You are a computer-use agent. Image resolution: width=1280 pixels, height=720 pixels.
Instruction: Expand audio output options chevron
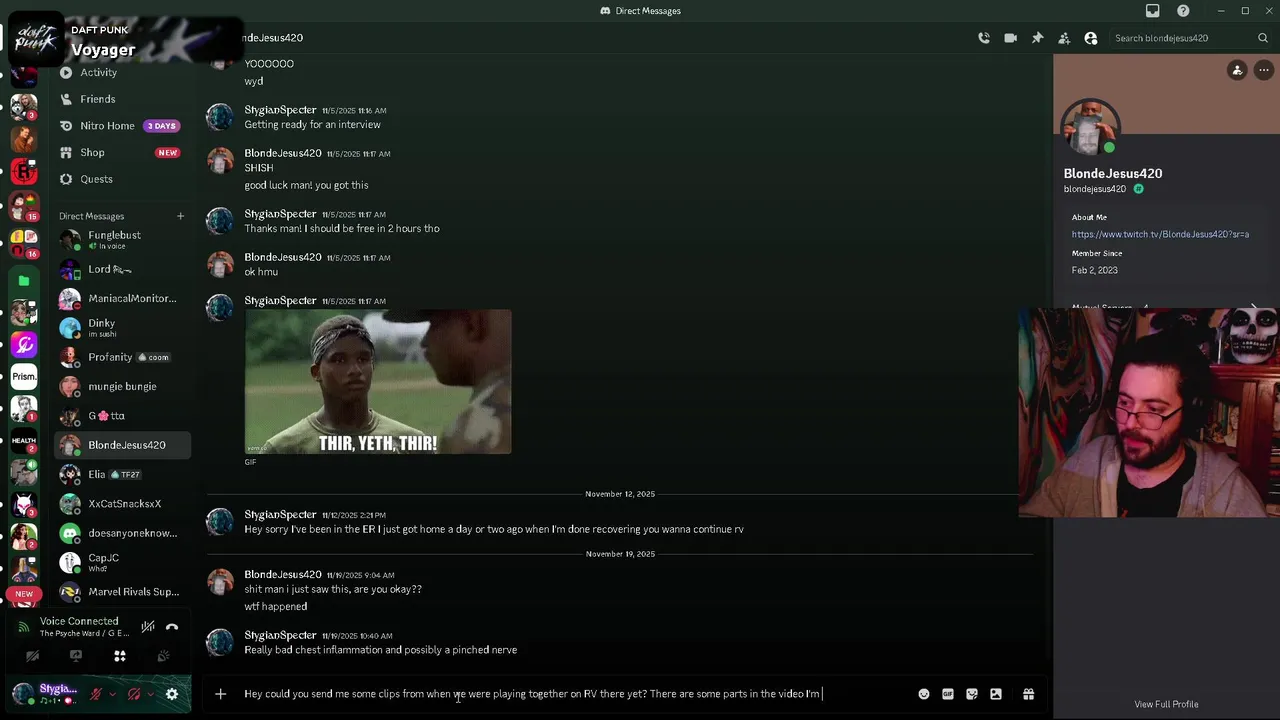point(150,694)
